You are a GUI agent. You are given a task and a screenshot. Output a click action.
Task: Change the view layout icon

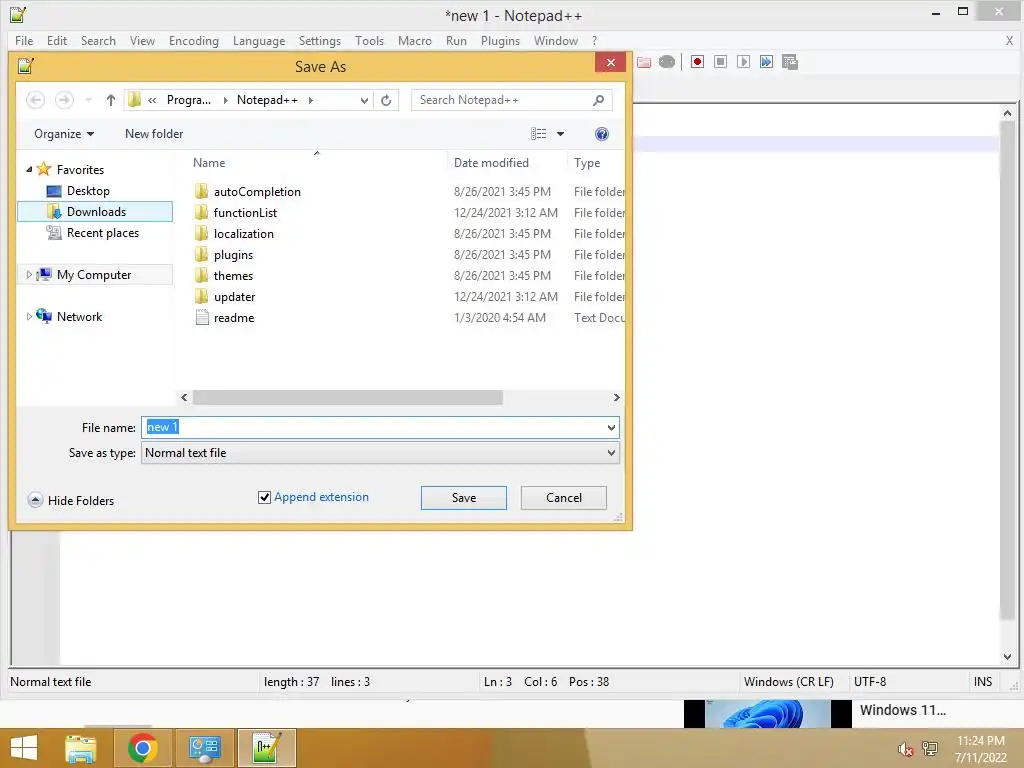tap(539, 134)
